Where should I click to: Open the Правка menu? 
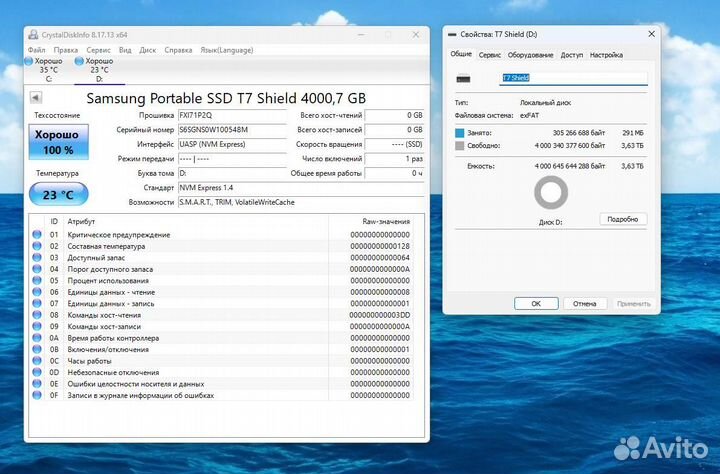click(66, 50)
